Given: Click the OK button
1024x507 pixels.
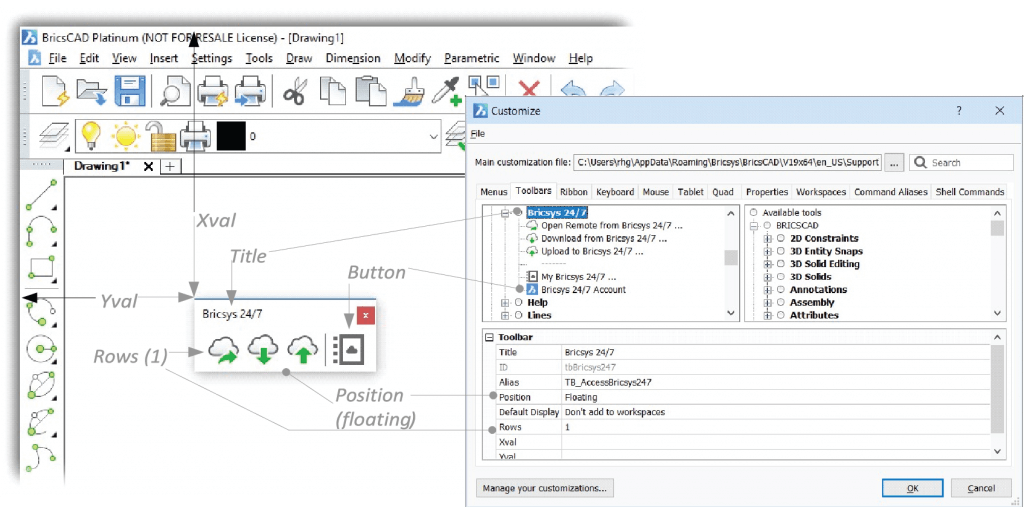Looking at the screenshot, I should pyautogui.click(x=913, y=488).
